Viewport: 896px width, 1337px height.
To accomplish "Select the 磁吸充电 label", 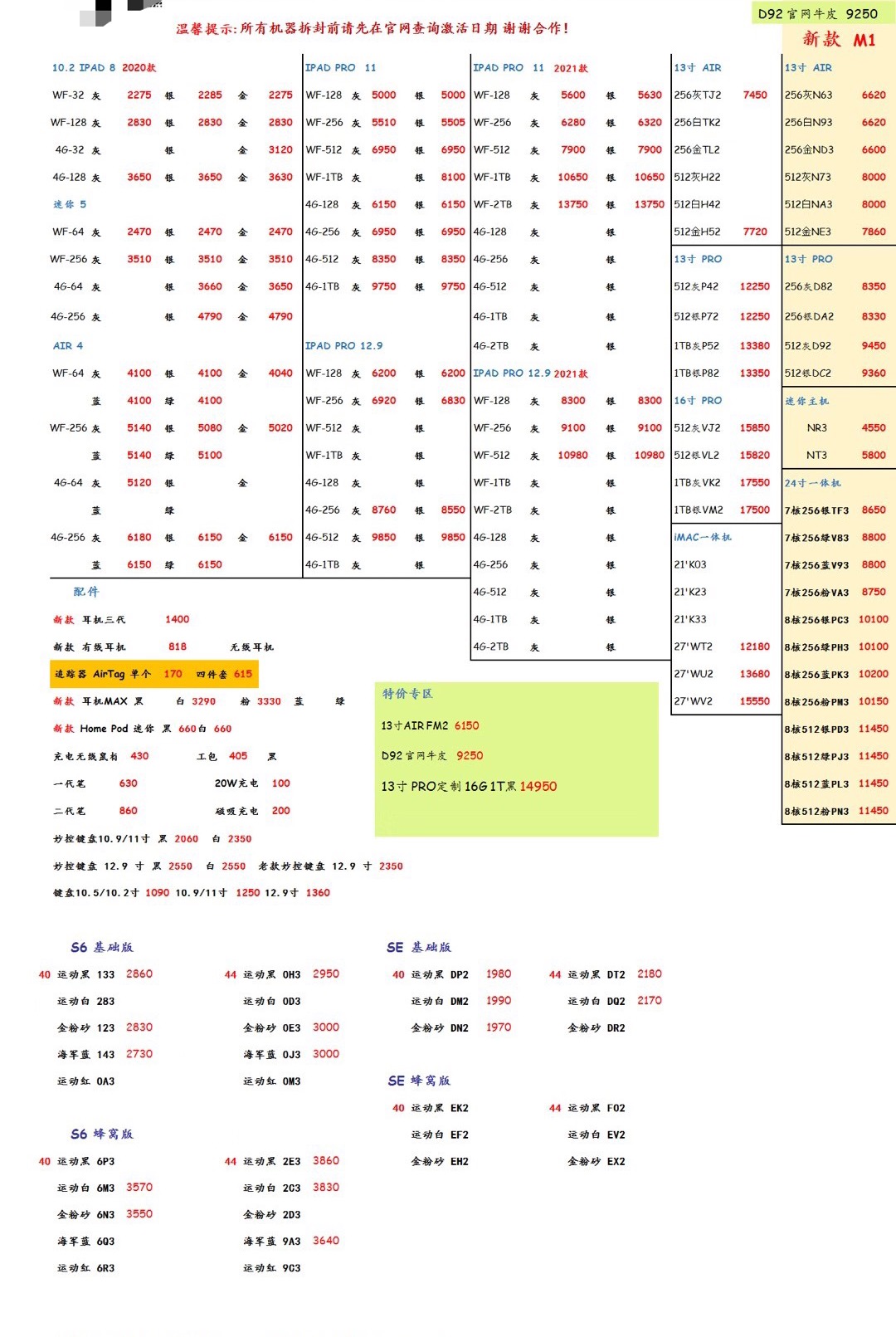I will (236, 811).
